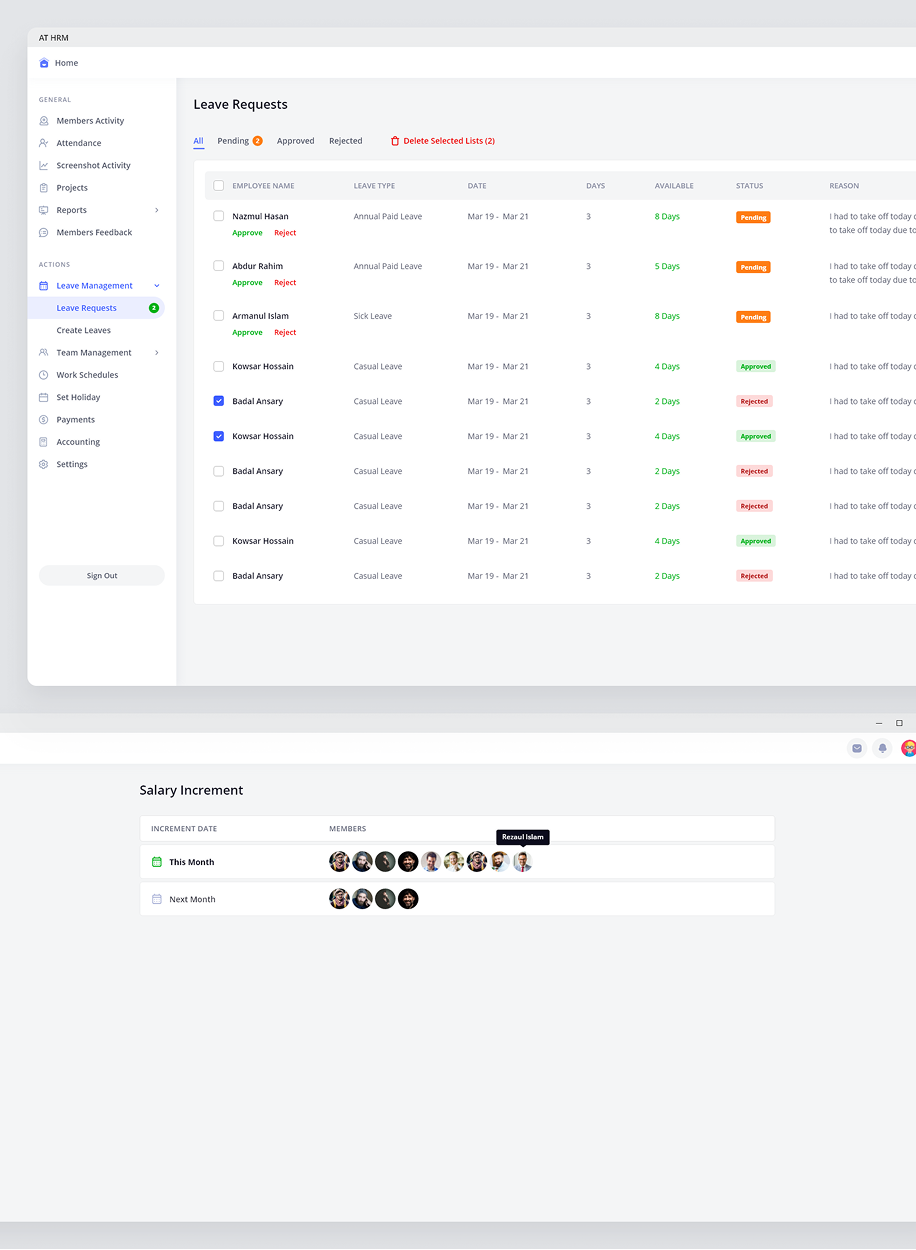The width and height of the screenshot is (916, 1250).
Task: Open Members Activity from sidebar icon
Action: click(x=44, y=121)
